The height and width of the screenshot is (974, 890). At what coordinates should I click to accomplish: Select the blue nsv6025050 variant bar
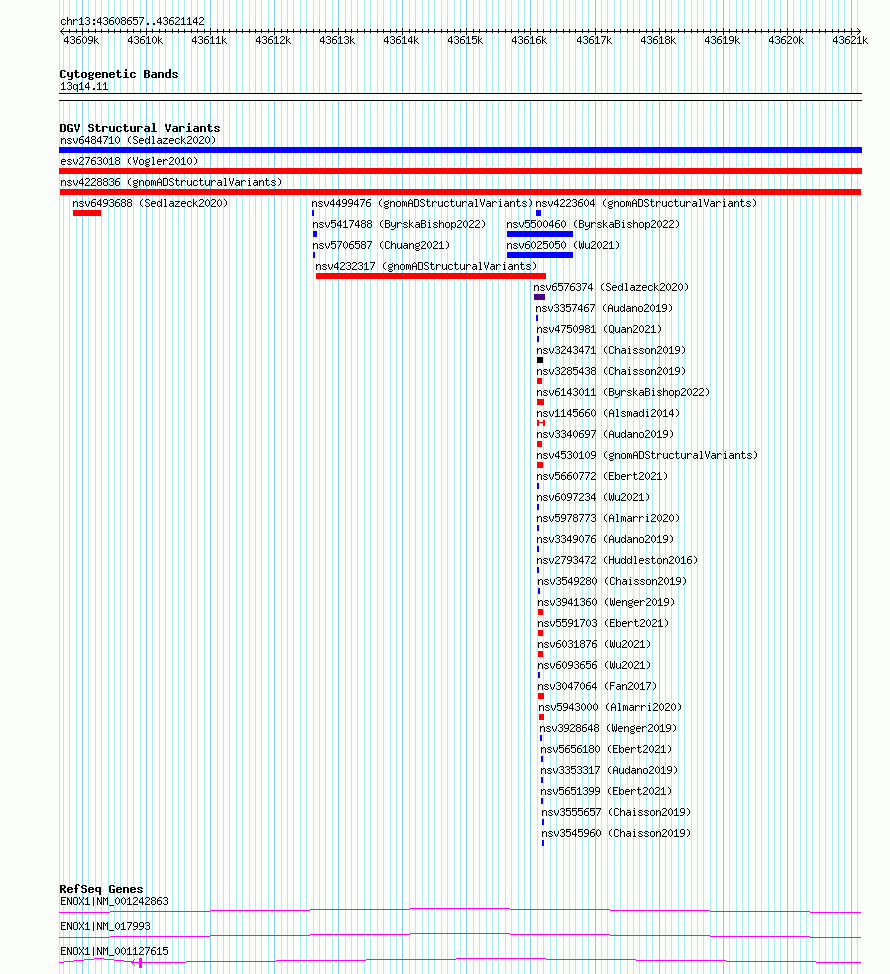[540, 255]
